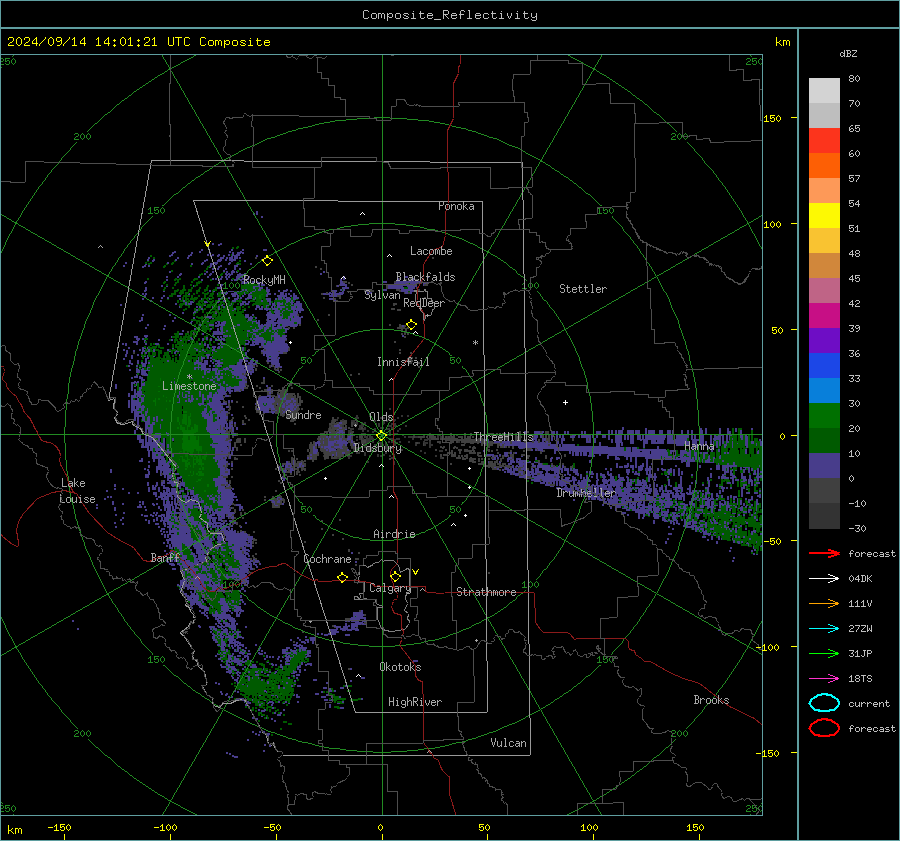This screenshot has width=900, height=841.
Task: Click the red 60-65 dBZ swatch
Action: [x=824, y=141]
